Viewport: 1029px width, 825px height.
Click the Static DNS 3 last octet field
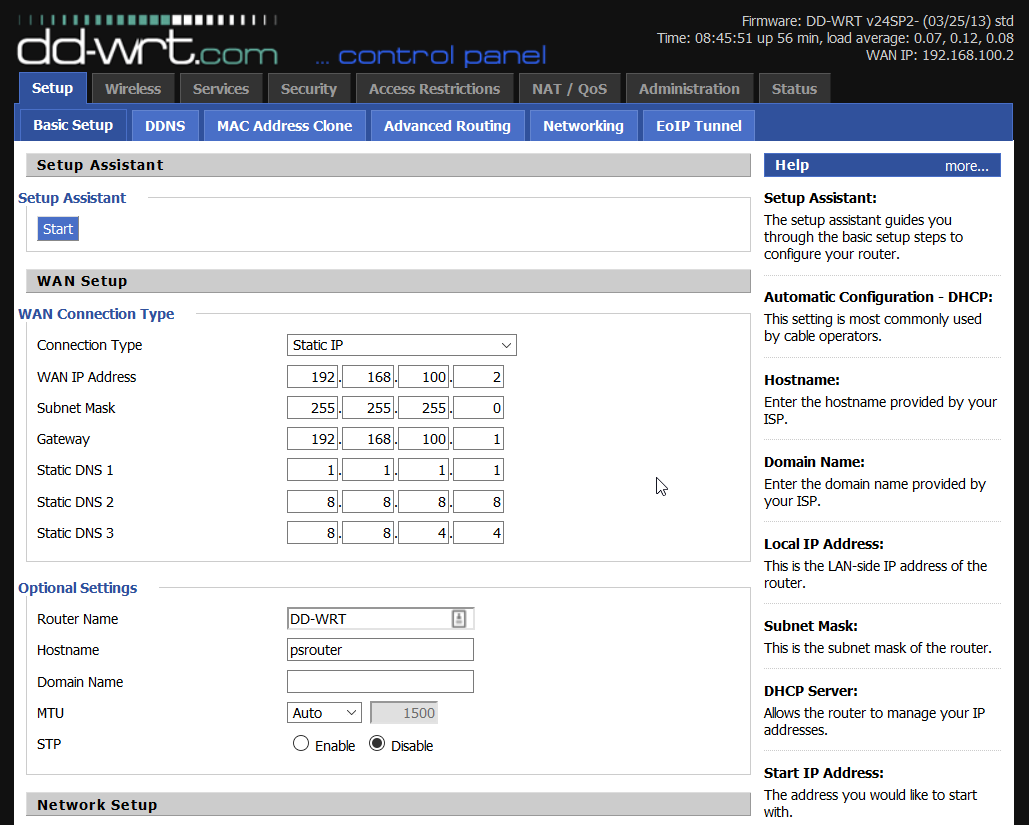click(478, 532)
